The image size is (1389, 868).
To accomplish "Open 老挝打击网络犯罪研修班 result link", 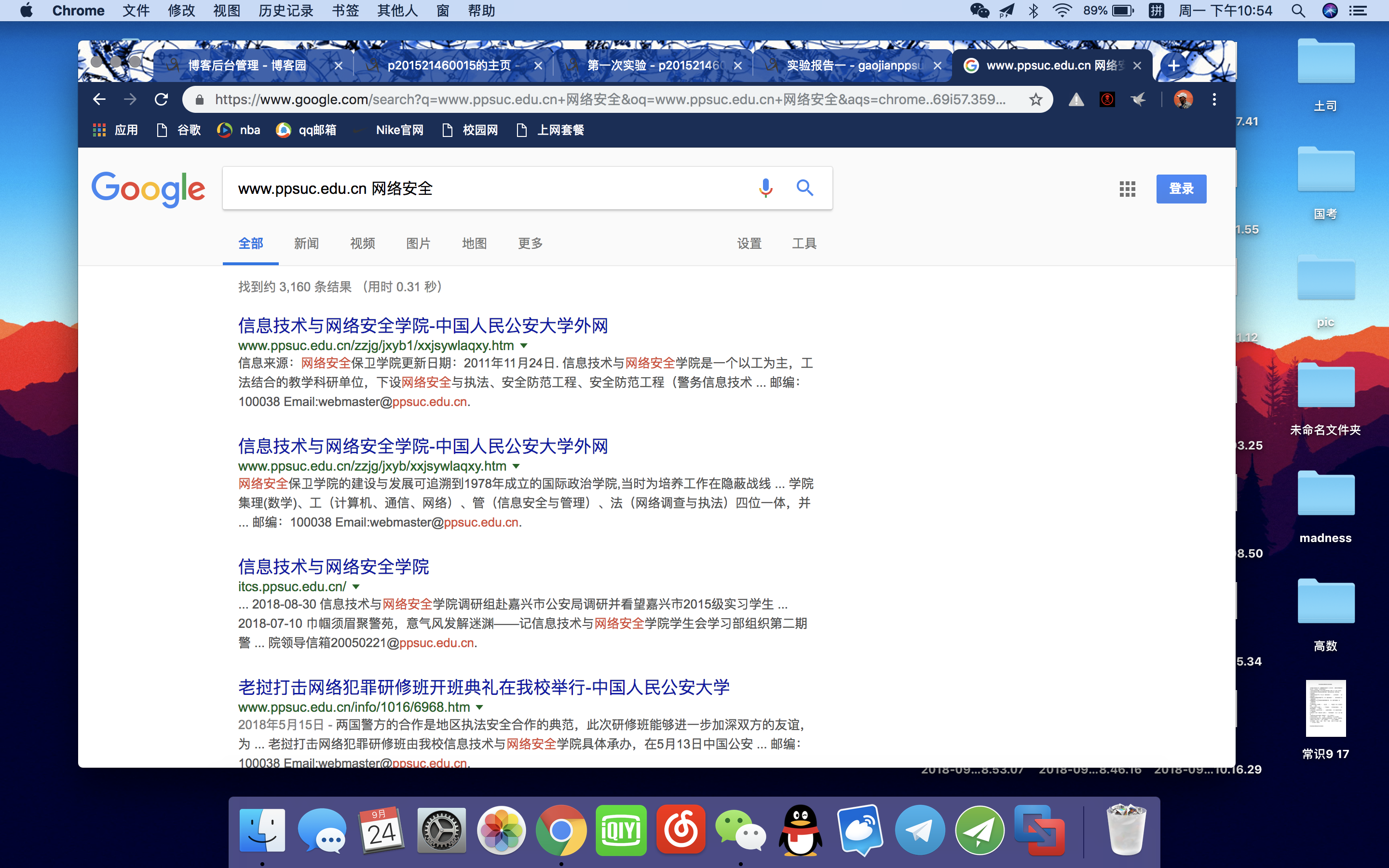I will [484, 687].
